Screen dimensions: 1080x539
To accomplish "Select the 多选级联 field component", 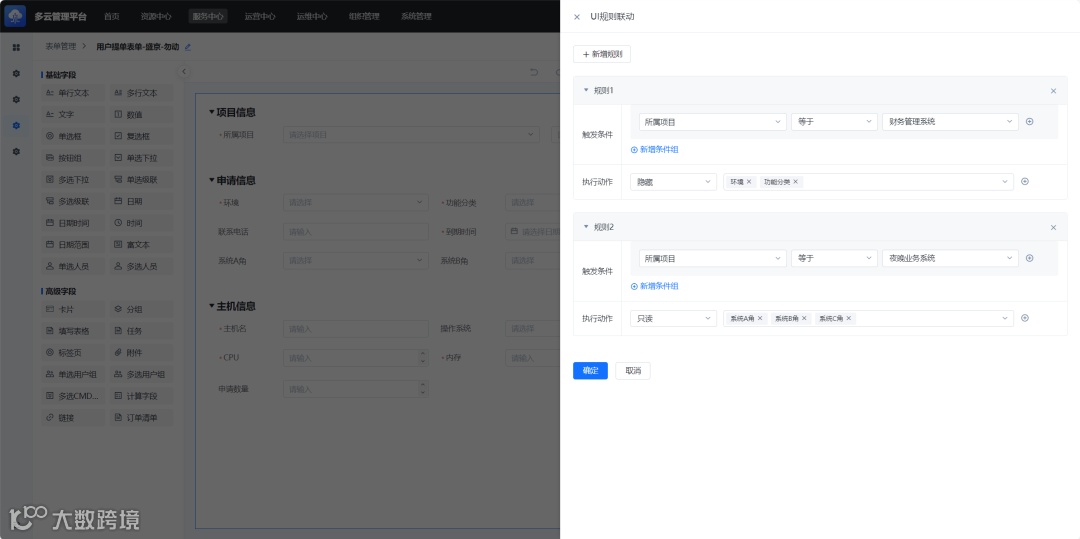I will (x=74, y=202).
